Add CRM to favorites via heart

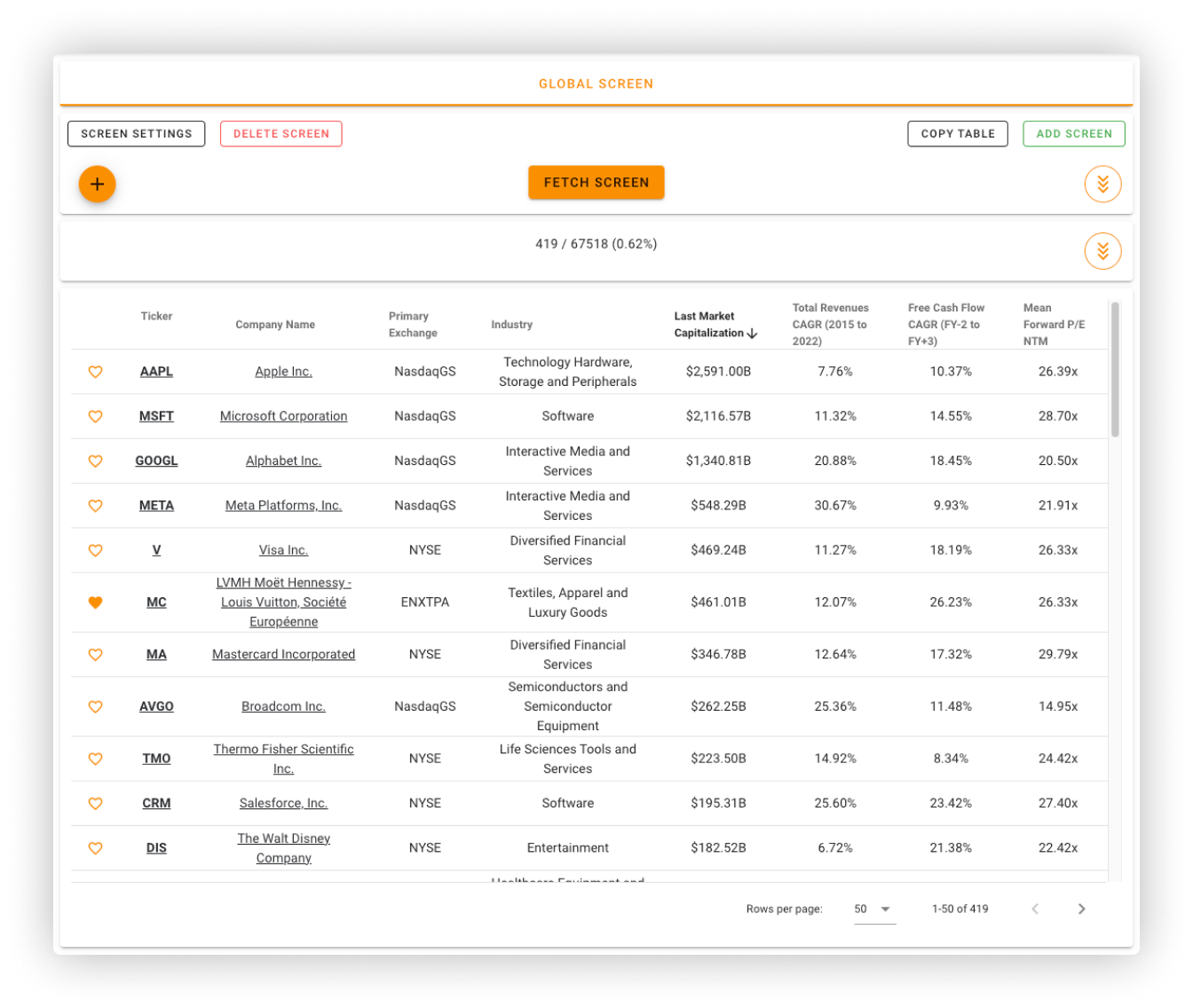pyautogui.click(x=95, y=803)
